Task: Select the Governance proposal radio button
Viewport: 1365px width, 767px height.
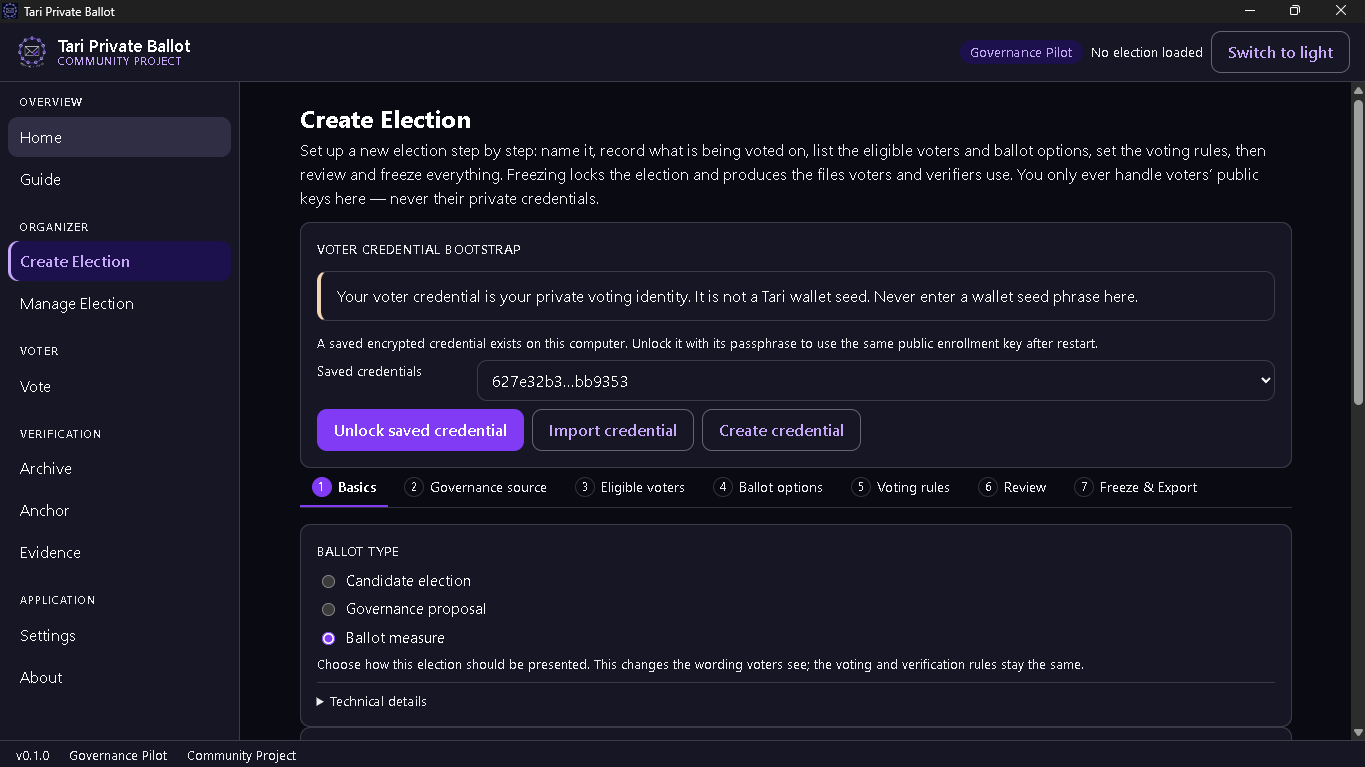Action: (328, 609)
